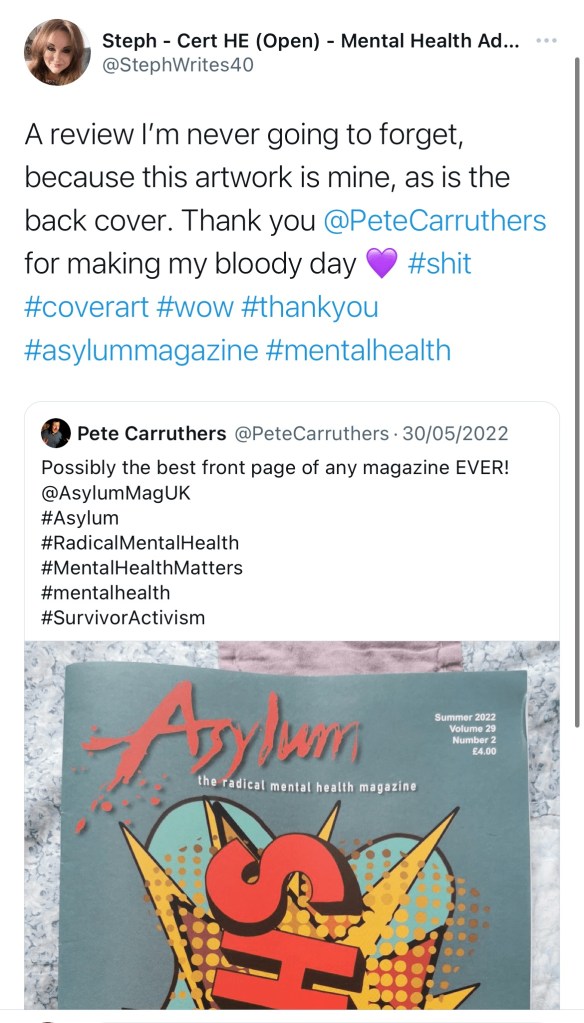The height and width of the screenshot is (1023, 584).
Task: Tap the #mentalhealth hashtag in main tweet
Action: click(358, 350)
